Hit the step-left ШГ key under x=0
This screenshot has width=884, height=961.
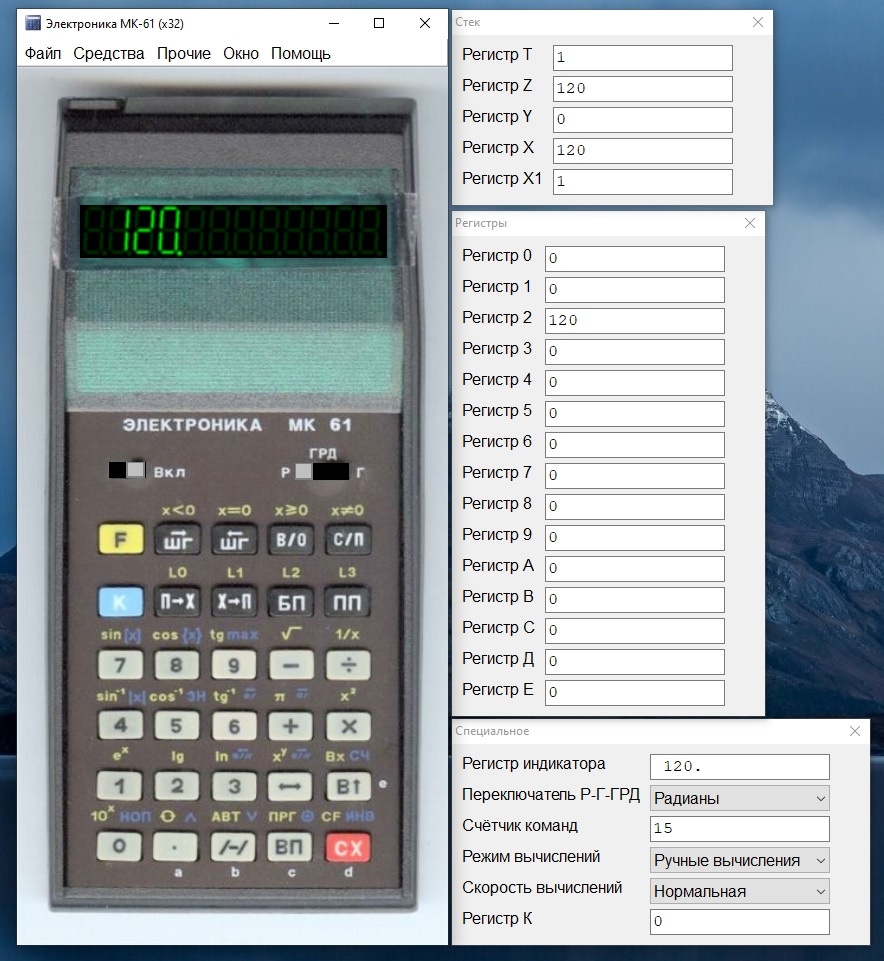point(234,539)
